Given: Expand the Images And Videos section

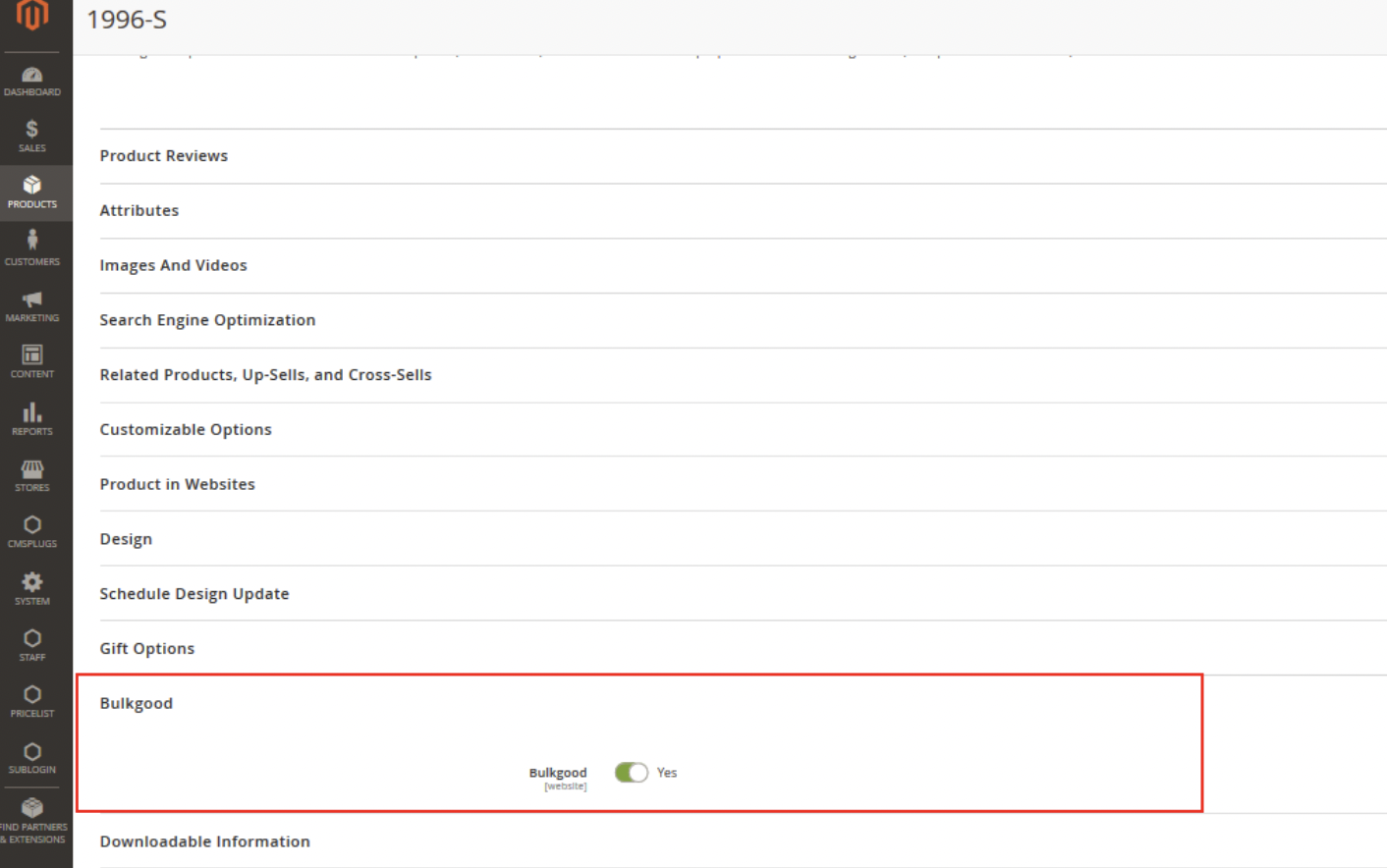Looking at the screenshot, I should click(x=173, y=265).
